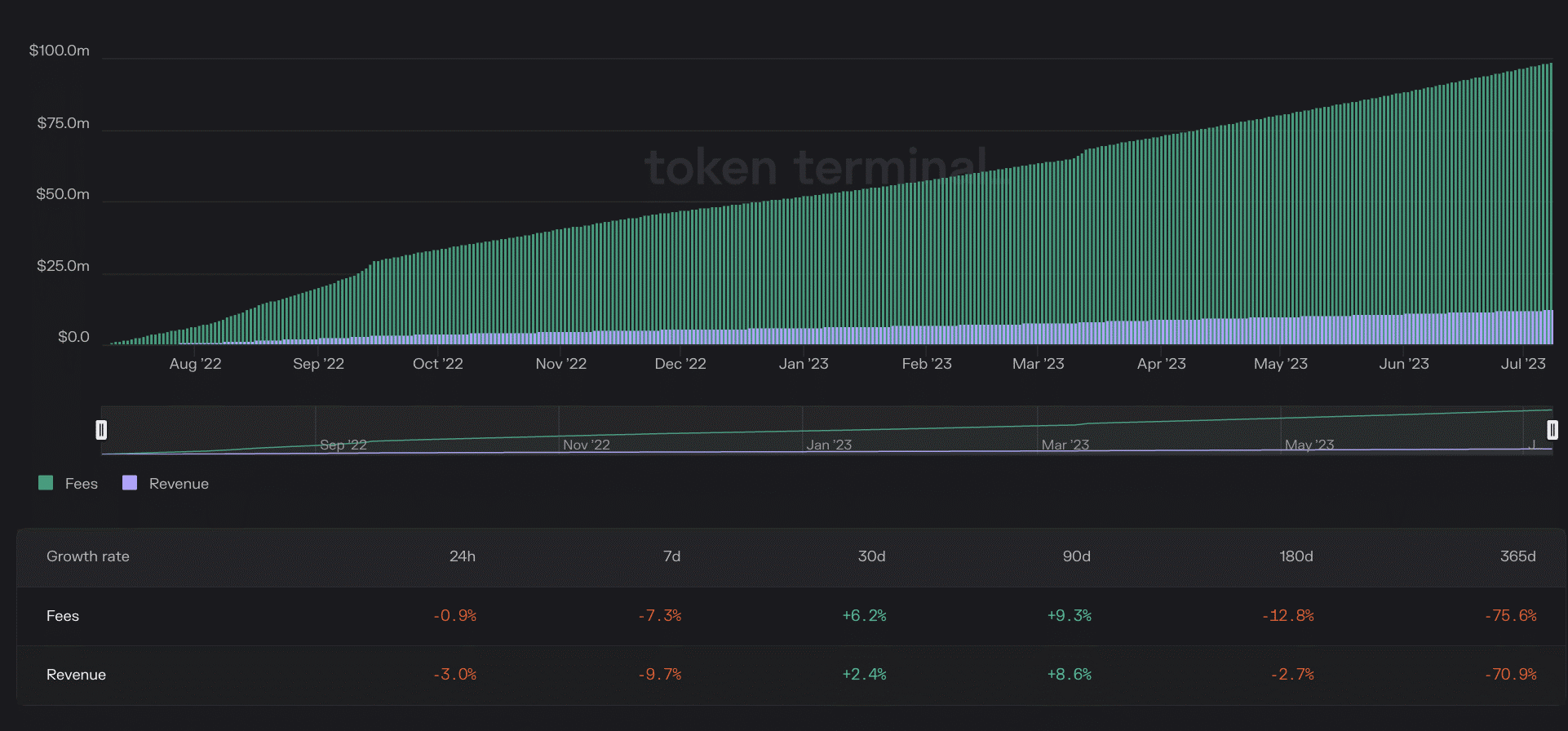Image resolution: width=1568 pixels, height=731 pixels.
Task: Click the Sep '22 marker in range navigator
Action: pos(343,445)
